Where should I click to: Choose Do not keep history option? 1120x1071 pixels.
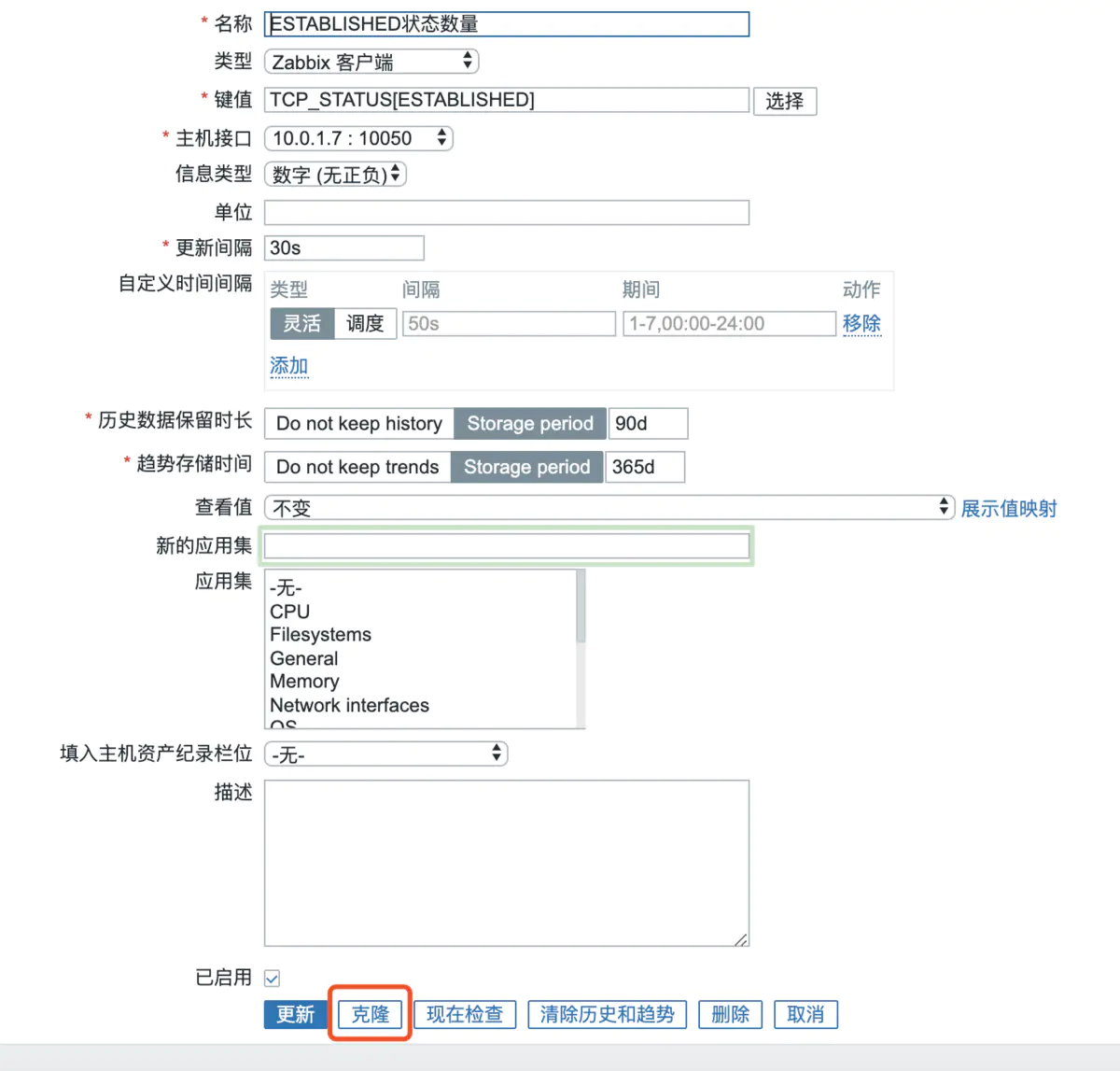click(357, 423)
